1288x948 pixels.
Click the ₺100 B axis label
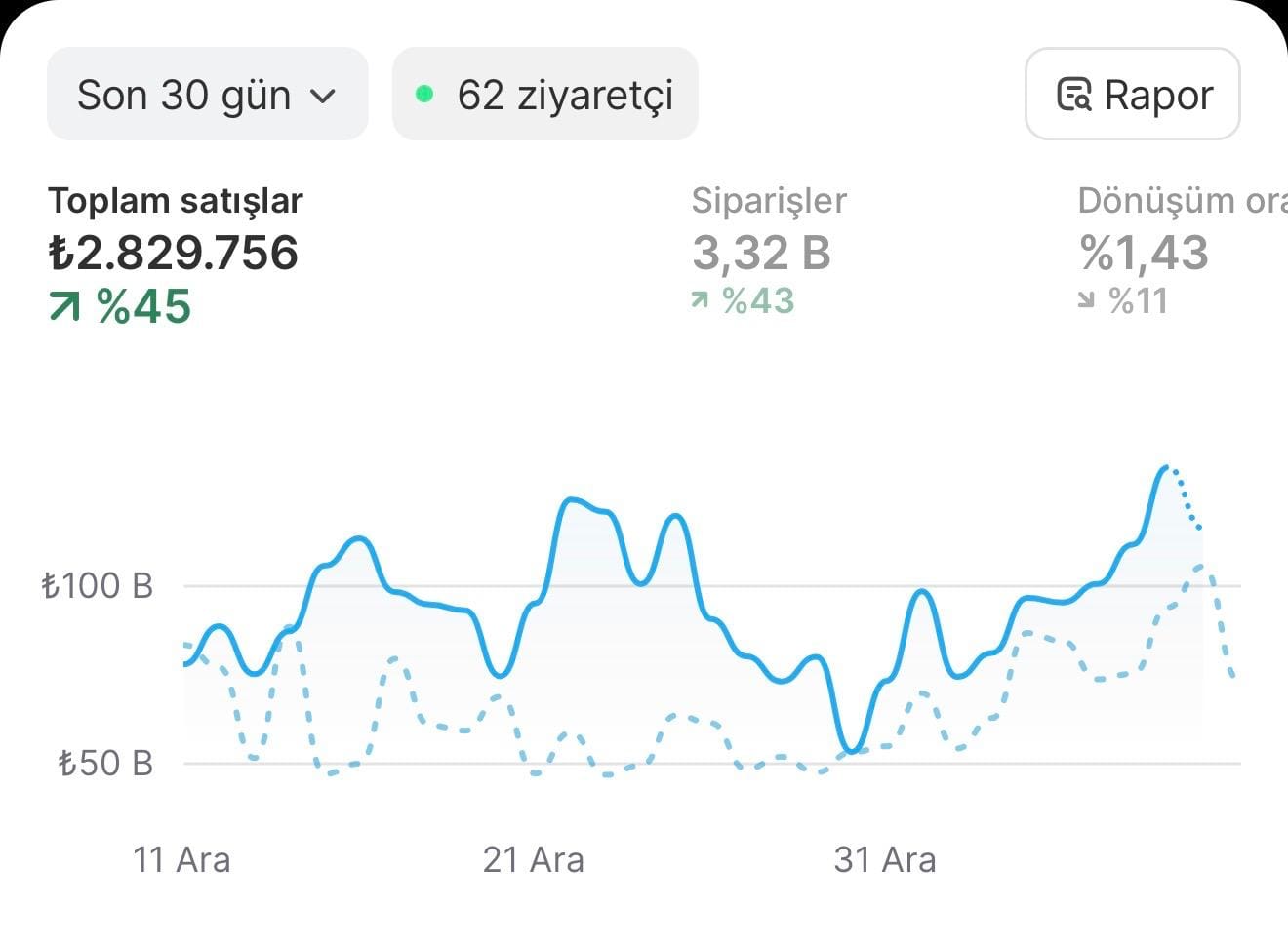click(x=98, y=586)
